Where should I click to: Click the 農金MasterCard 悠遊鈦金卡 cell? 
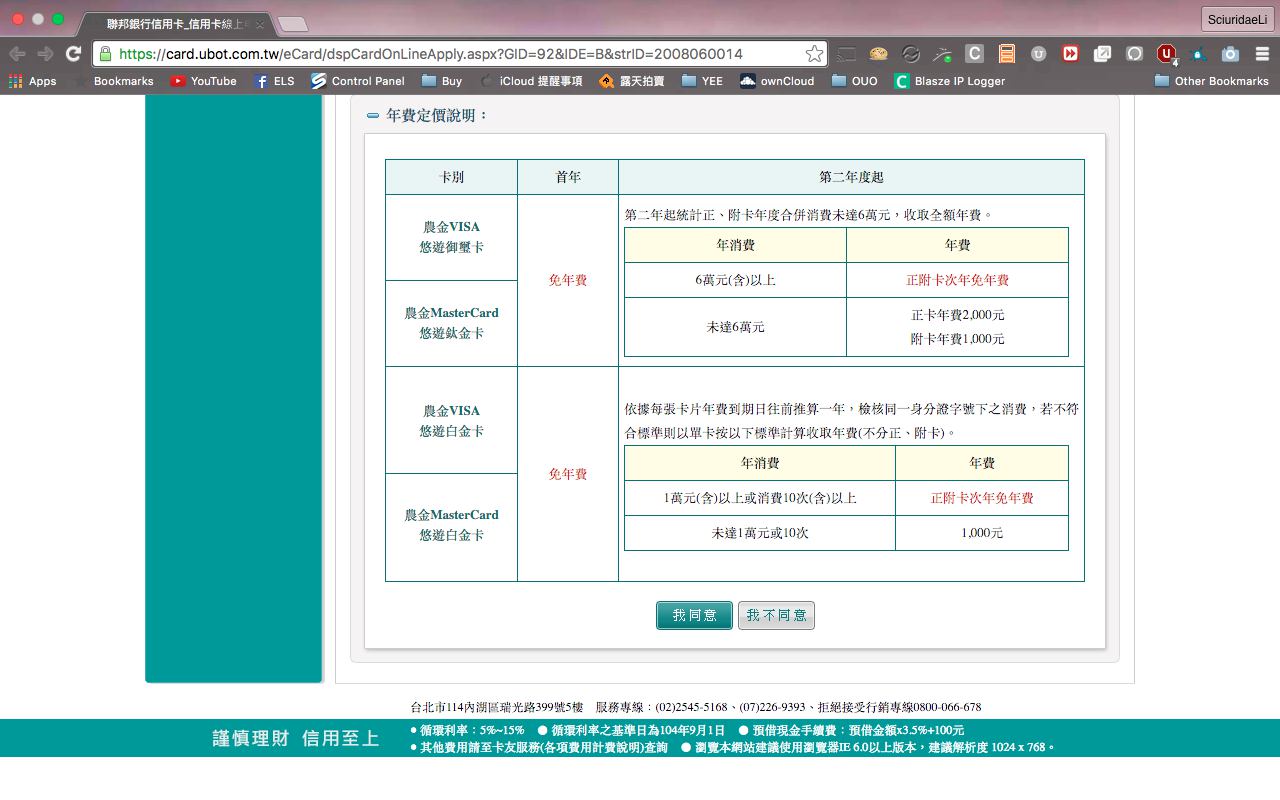coord(451,323)
